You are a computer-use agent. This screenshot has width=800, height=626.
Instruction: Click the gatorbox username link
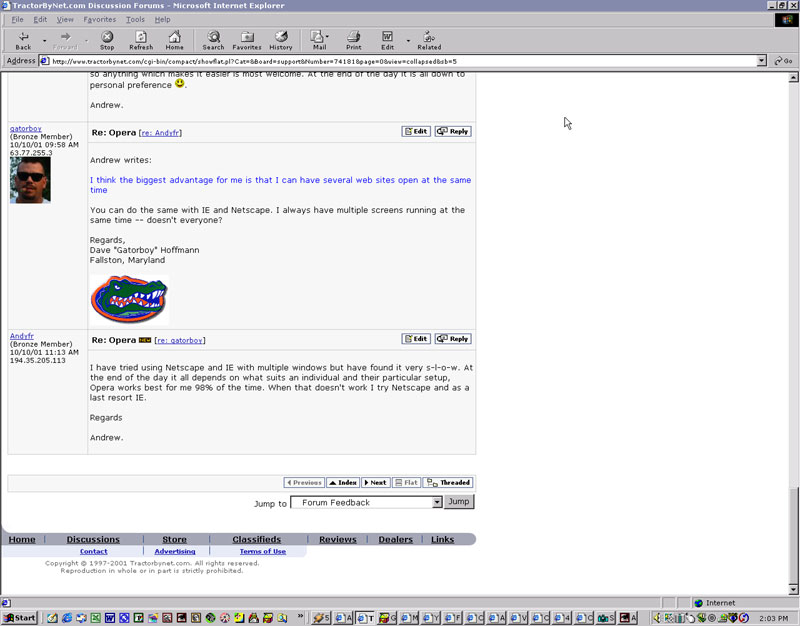[26, 129]
